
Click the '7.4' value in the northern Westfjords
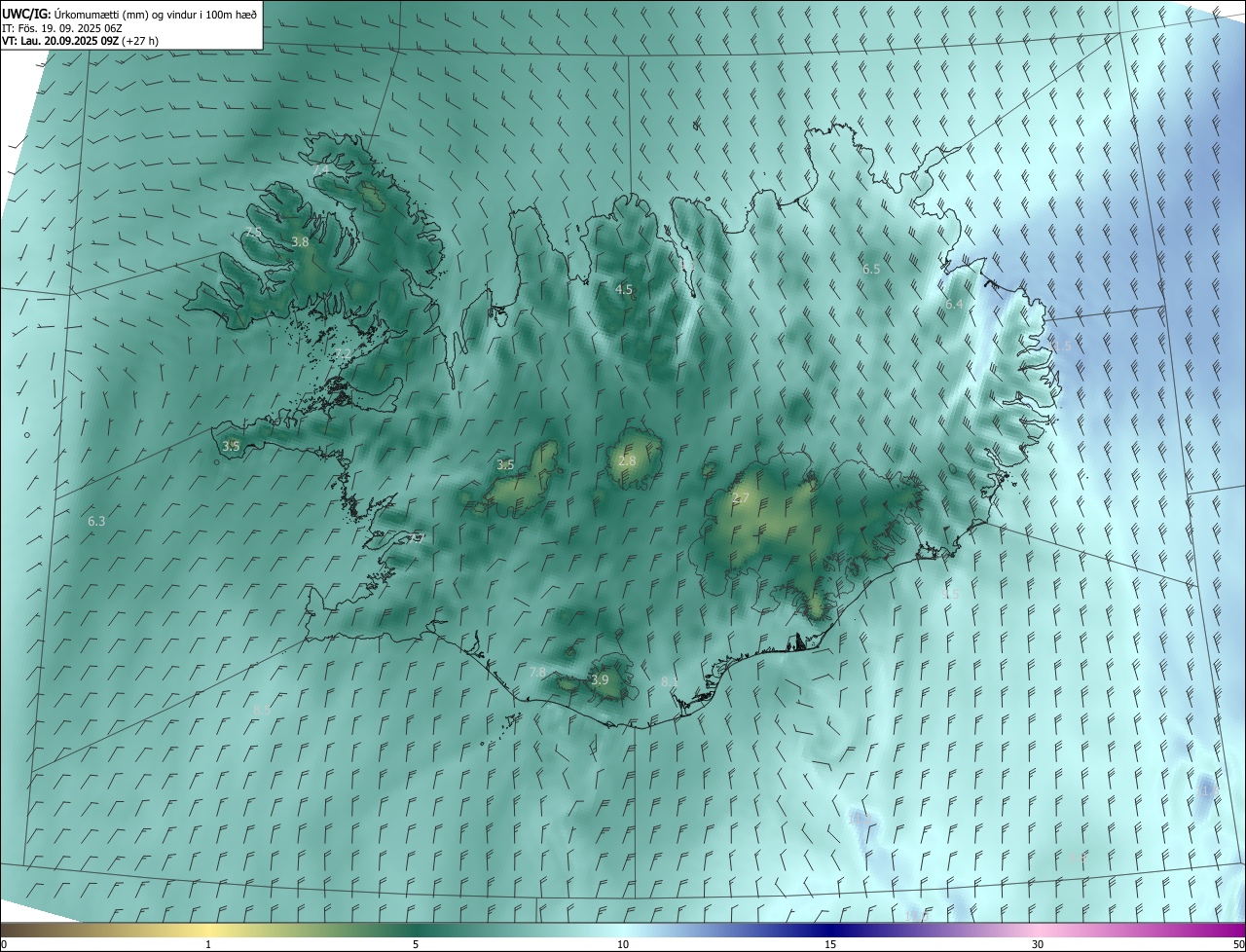click(321, 169)
